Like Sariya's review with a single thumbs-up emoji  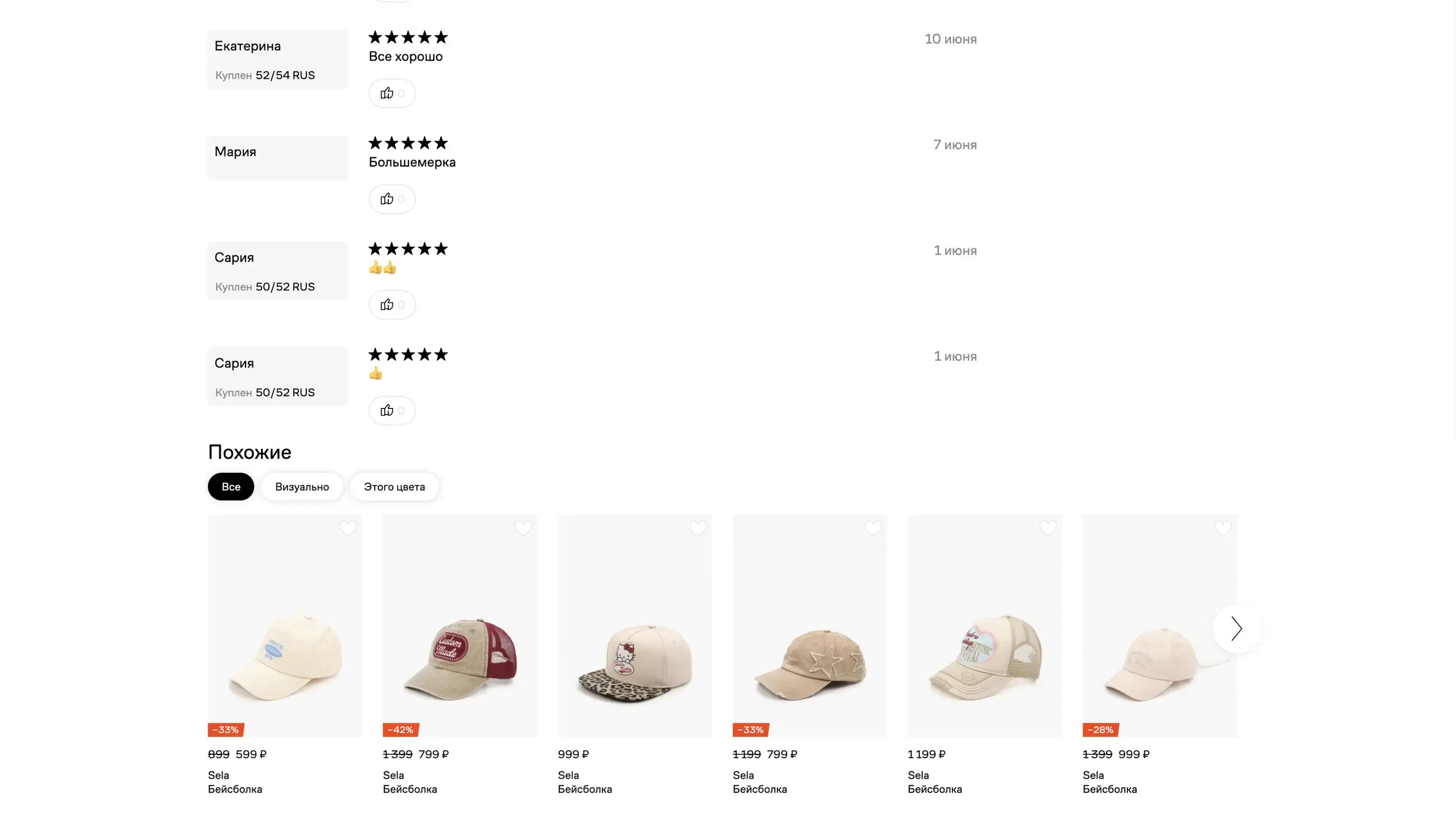click(x=392, y=411)
